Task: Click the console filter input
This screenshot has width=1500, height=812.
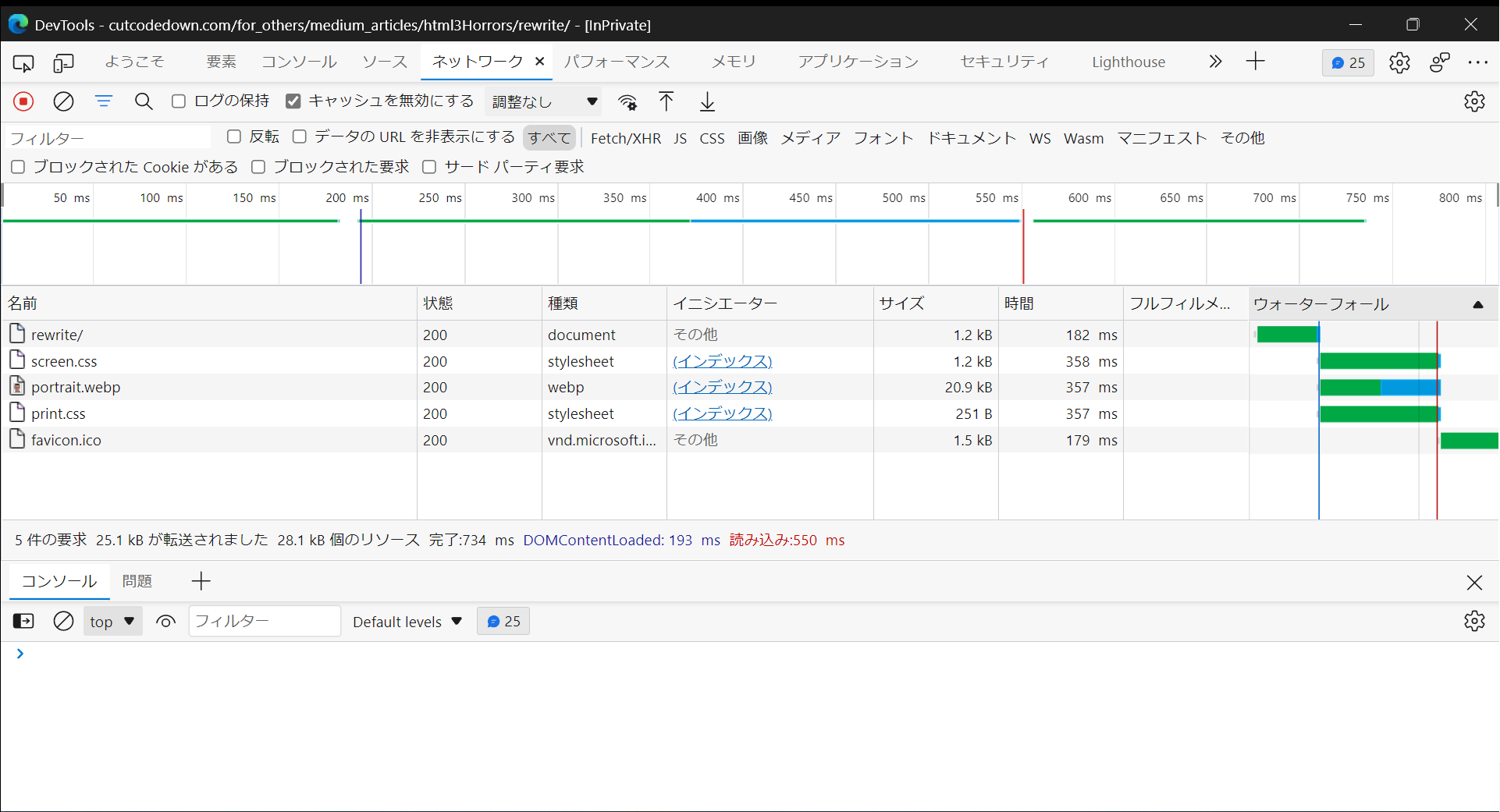Action: (265, 621)
